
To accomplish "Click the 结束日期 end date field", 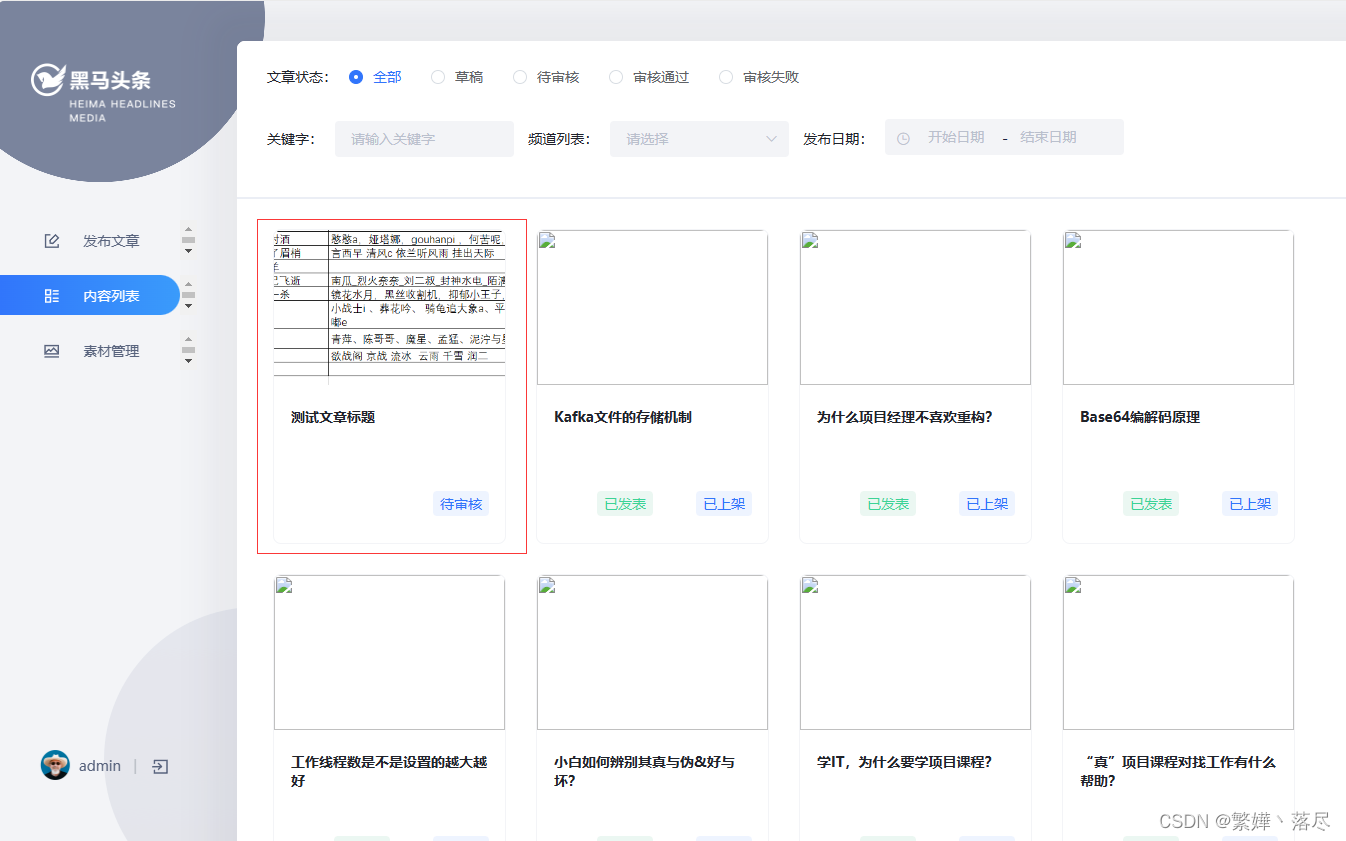I will 1048,137.
